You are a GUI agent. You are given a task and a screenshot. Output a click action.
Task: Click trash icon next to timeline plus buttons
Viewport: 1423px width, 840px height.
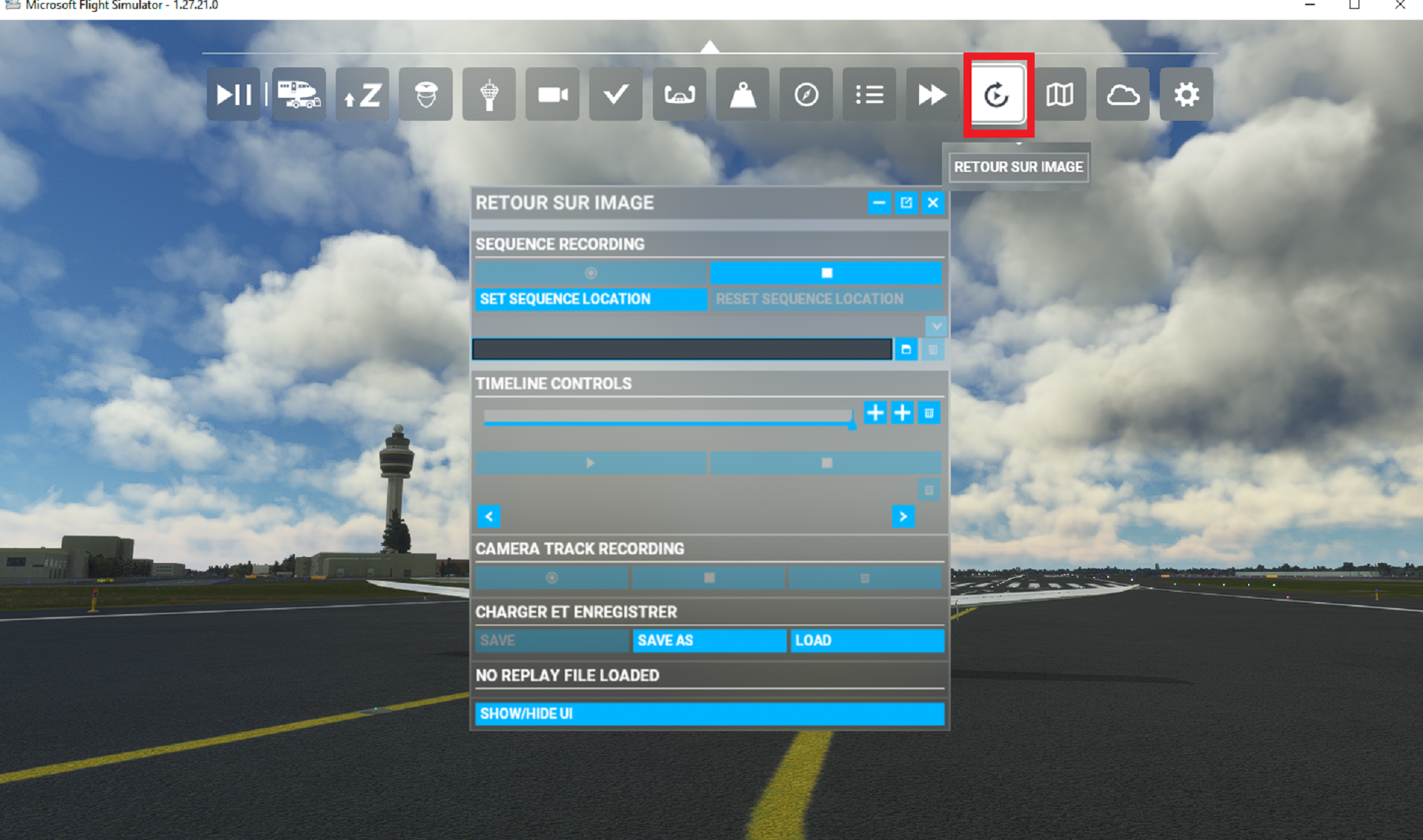[929, 413]
